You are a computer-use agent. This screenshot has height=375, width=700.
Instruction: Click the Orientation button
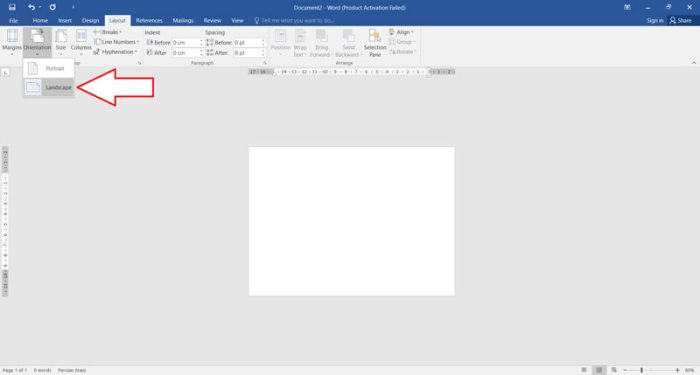(37, 42)
